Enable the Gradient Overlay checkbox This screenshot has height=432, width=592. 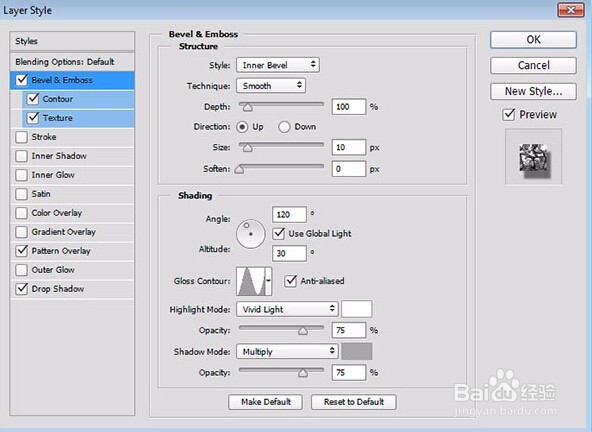[x=22, y=232]
